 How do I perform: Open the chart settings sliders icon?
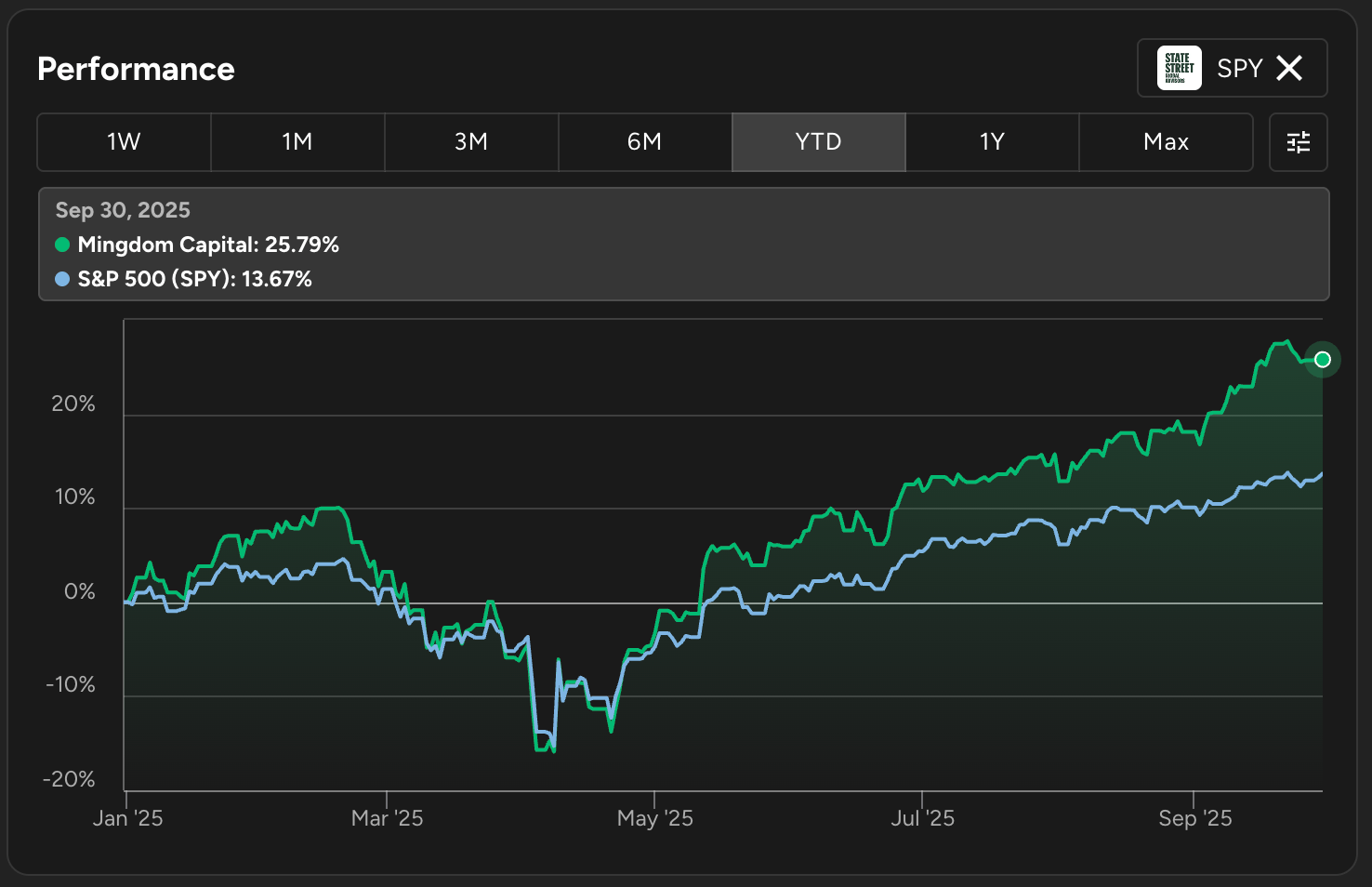pyautogui.click(x=1298, y=142)
